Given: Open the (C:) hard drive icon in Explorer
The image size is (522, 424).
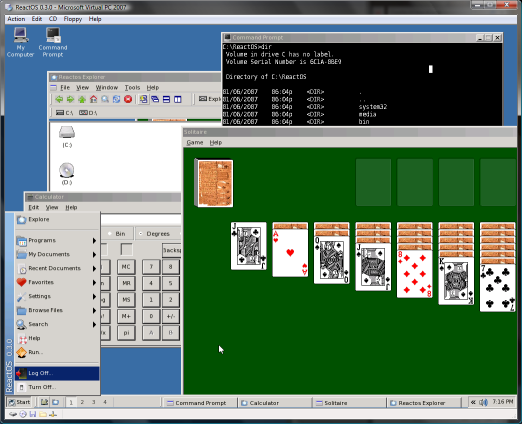Looking at the screenshot, I should point(67,136).
